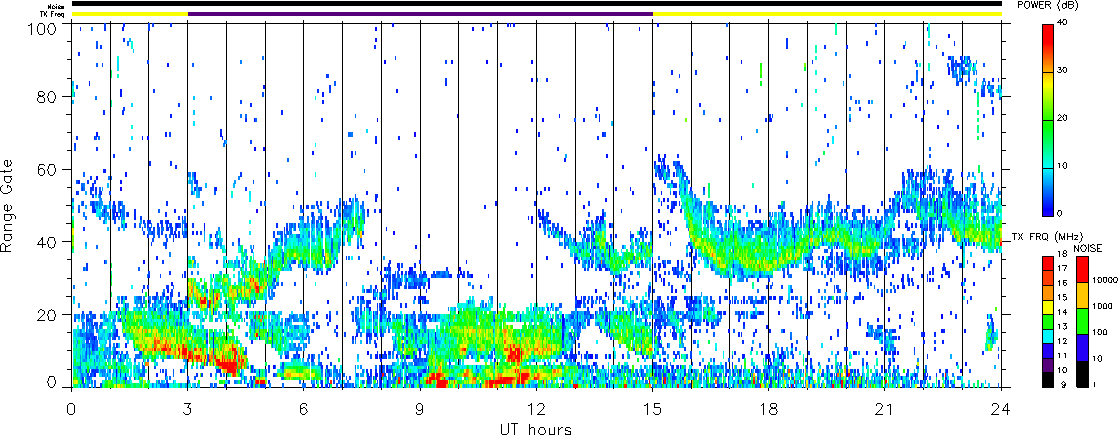Viewport: 1118px width, 435px height.
Task: Click the "9" label at the TX FRQ legend bottom
Action: [1063, 384]
